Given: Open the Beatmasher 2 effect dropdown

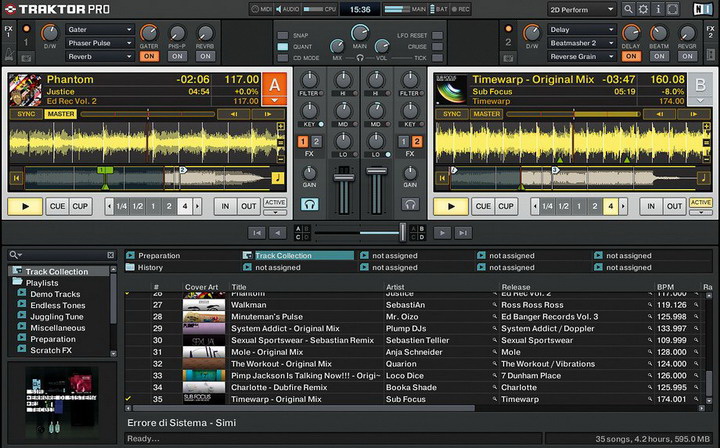Looking at the screenshot, I should [581, 43].
